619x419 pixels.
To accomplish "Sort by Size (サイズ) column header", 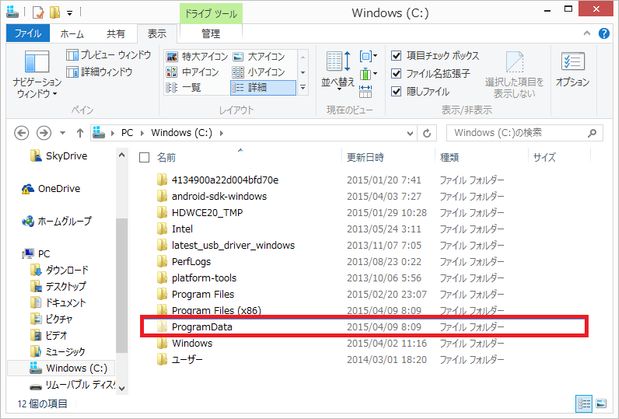I will (544, 158).
